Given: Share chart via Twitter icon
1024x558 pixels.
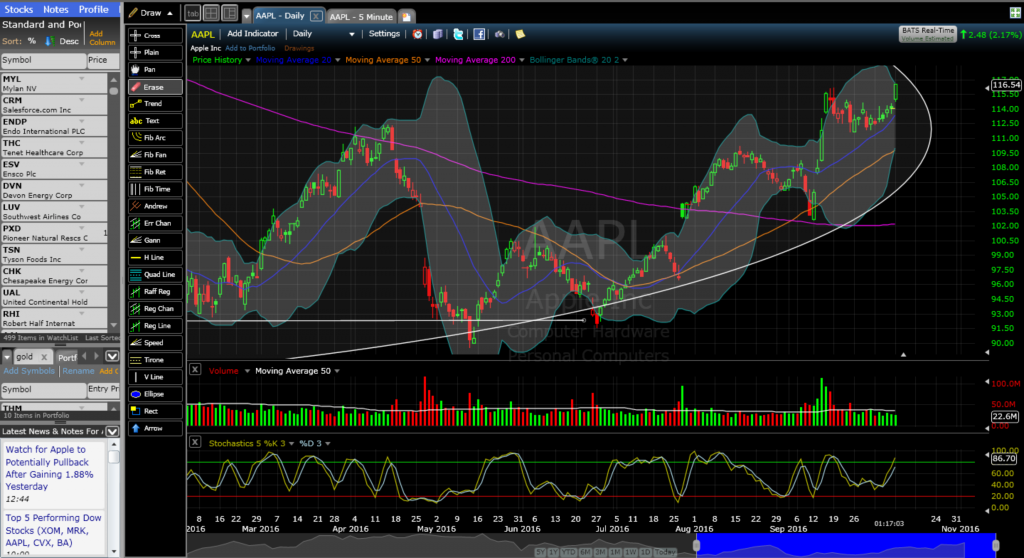Looking at the screenshot, I should pyautogui.click(x=458, y=34).
